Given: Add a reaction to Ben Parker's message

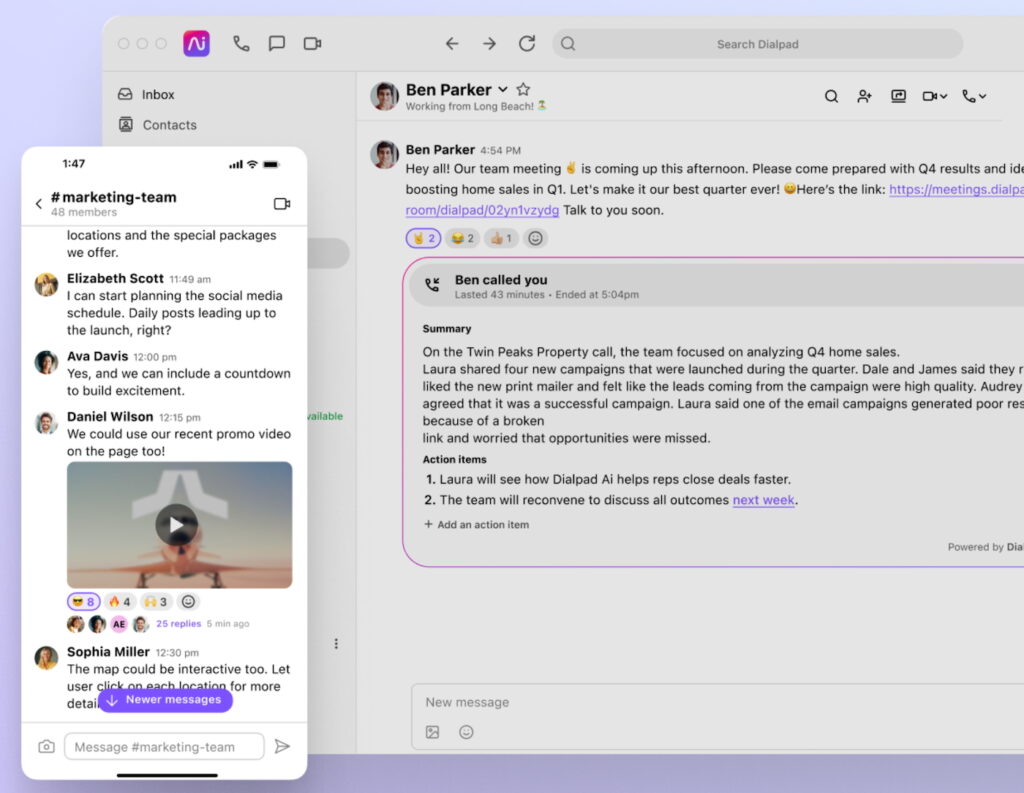Looking at the screenshot, I should (x=535, y=238).
